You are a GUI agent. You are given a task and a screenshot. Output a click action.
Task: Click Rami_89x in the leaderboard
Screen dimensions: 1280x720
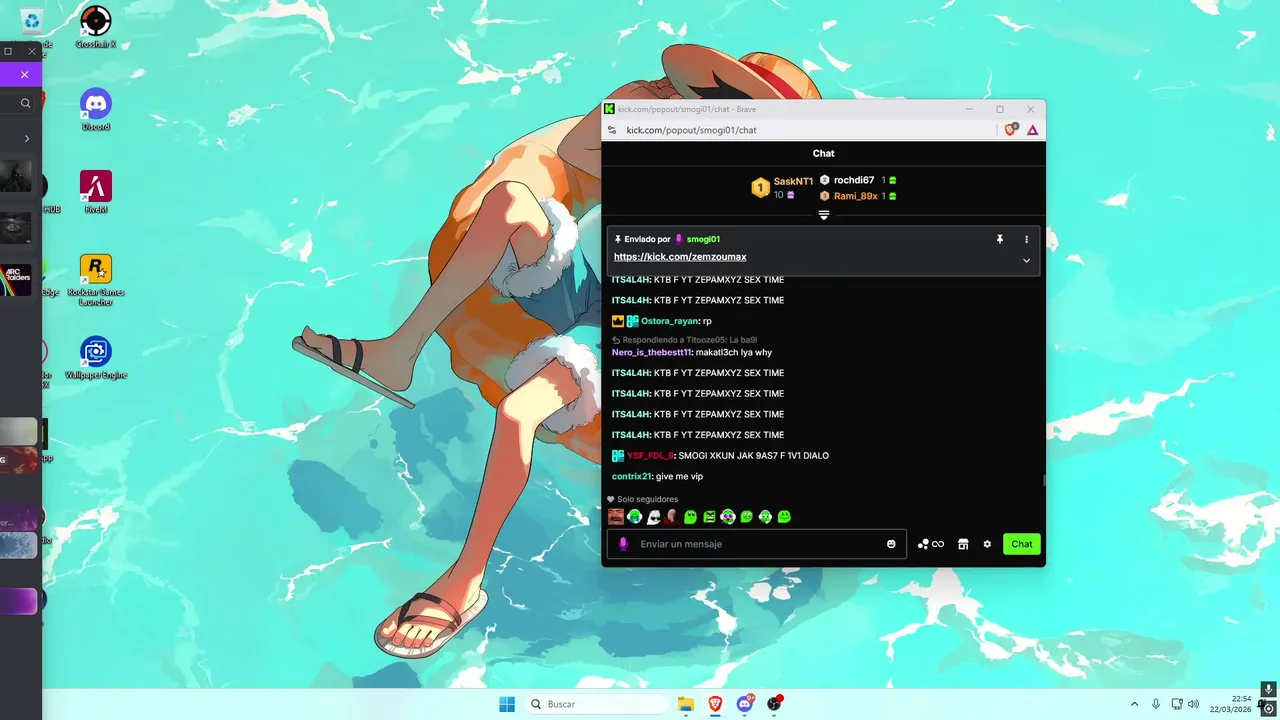coord(855,196)
